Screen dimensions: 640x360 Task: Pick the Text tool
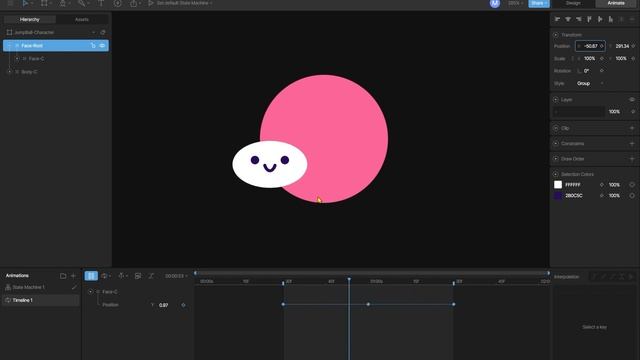click(x=100, y=3)
